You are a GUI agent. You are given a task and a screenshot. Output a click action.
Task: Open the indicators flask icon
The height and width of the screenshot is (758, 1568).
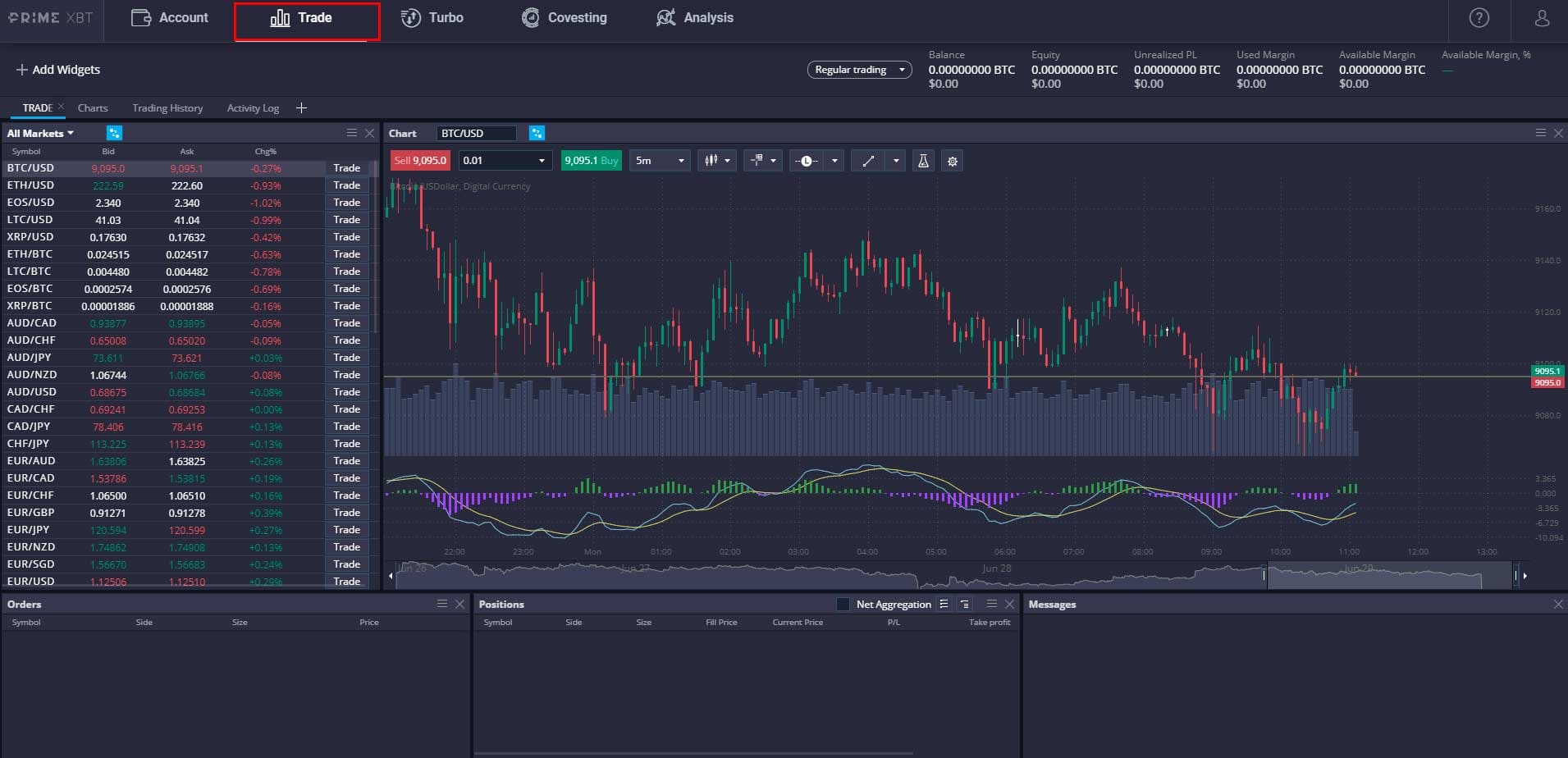click(923, 161)
